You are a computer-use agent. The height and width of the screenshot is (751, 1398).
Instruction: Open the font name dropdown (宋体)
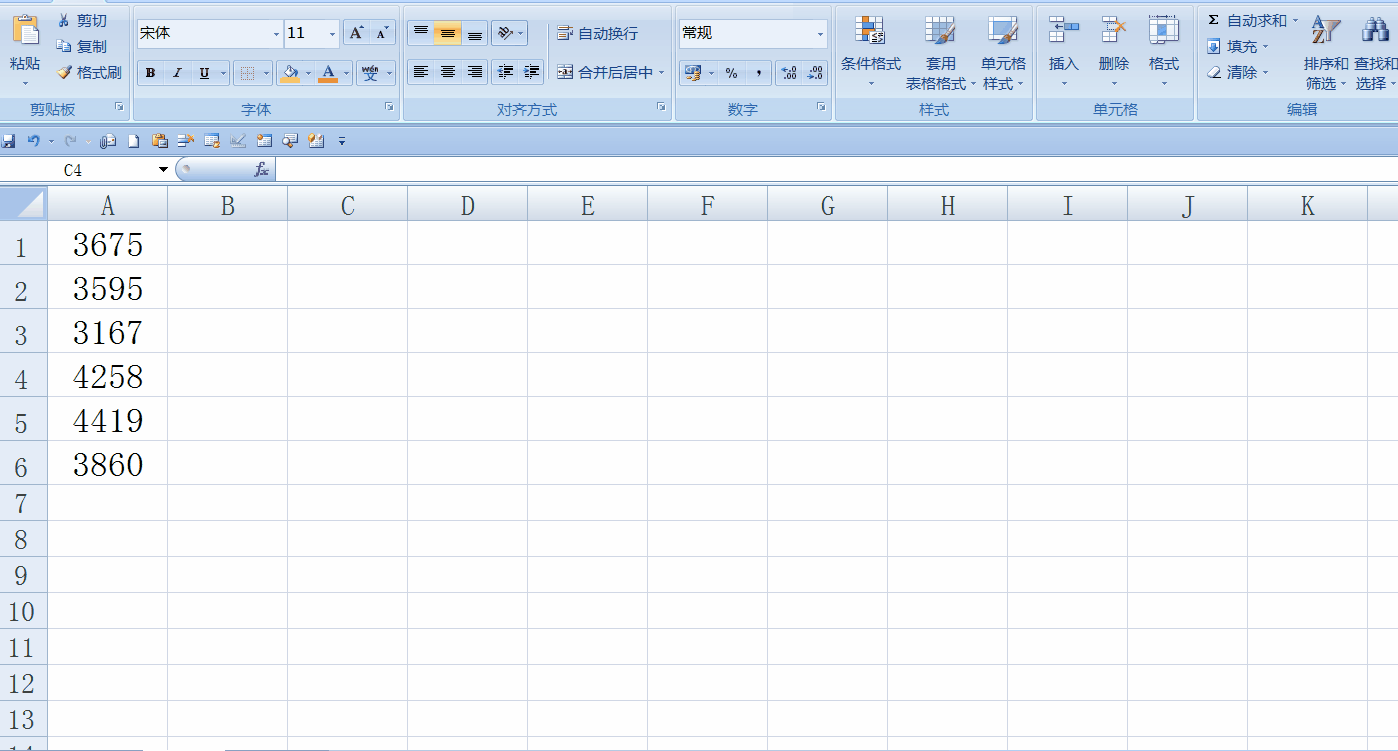[x=276, y=34]
